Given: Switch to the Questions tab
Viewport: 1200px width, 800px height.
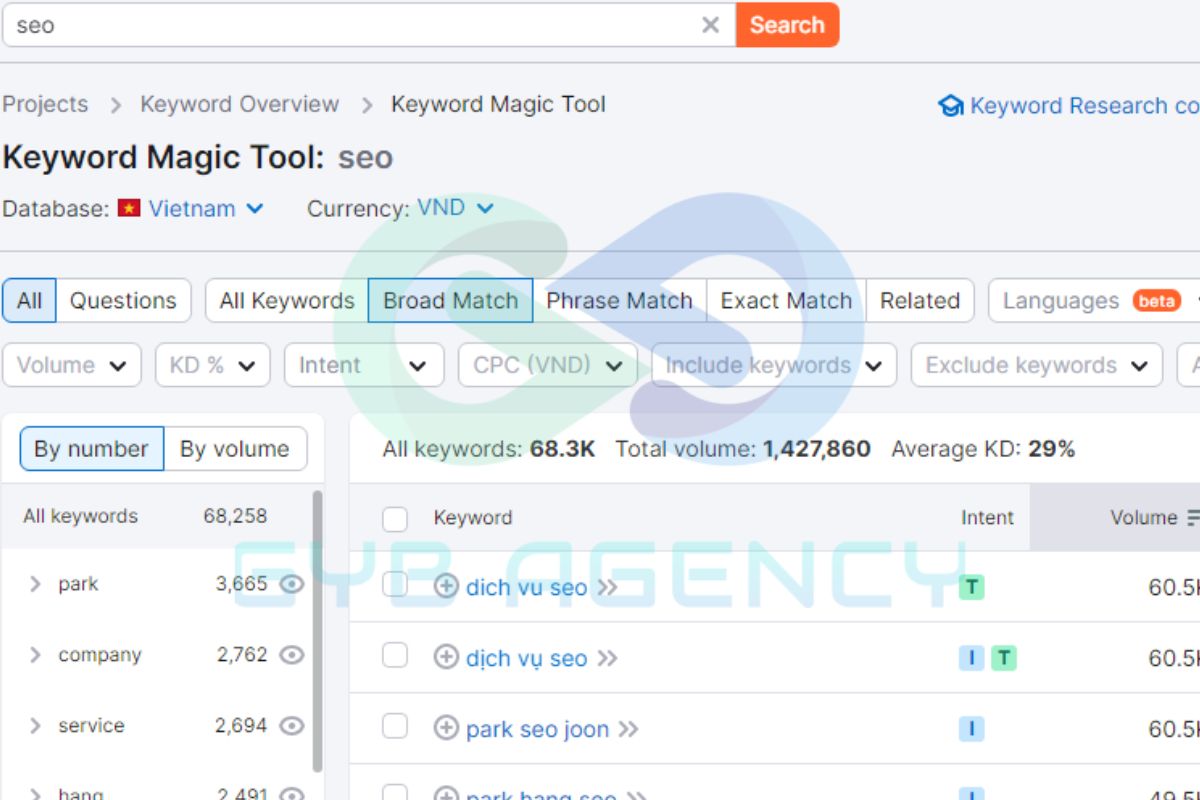Looking at the screenshot, I should pos(123,300).
